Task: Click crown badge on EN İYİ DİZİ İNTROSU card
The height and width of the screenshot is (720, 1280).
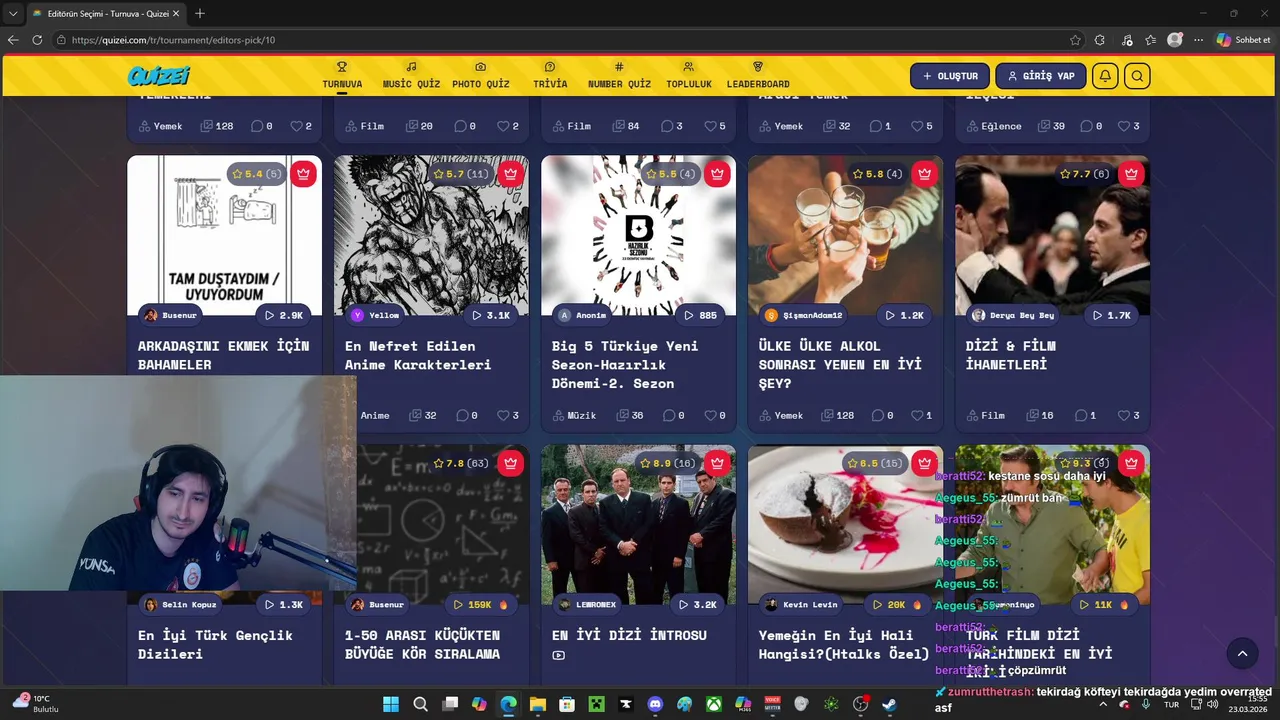Action: pos(717,464)
